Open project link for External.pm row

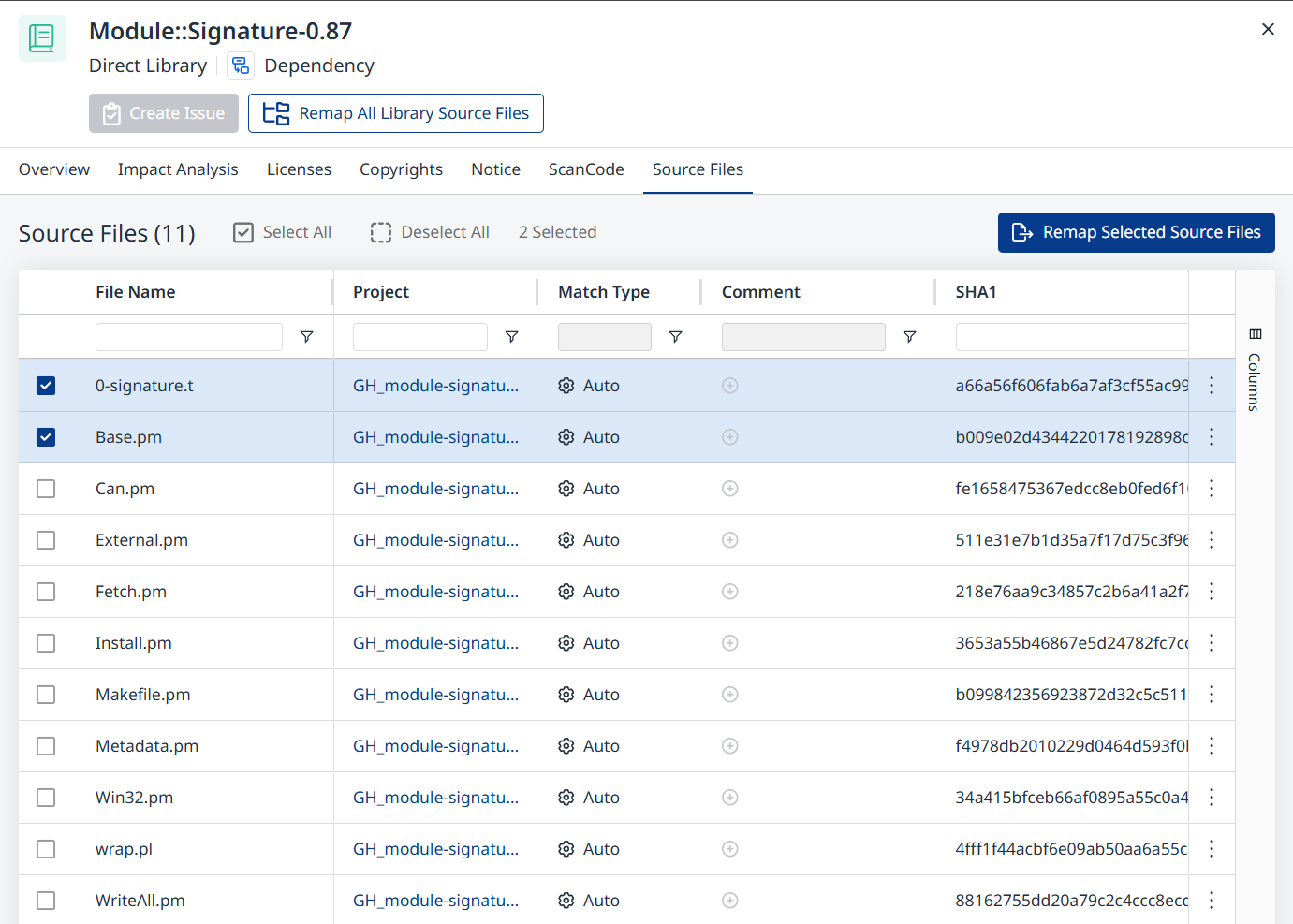(435, 540)
